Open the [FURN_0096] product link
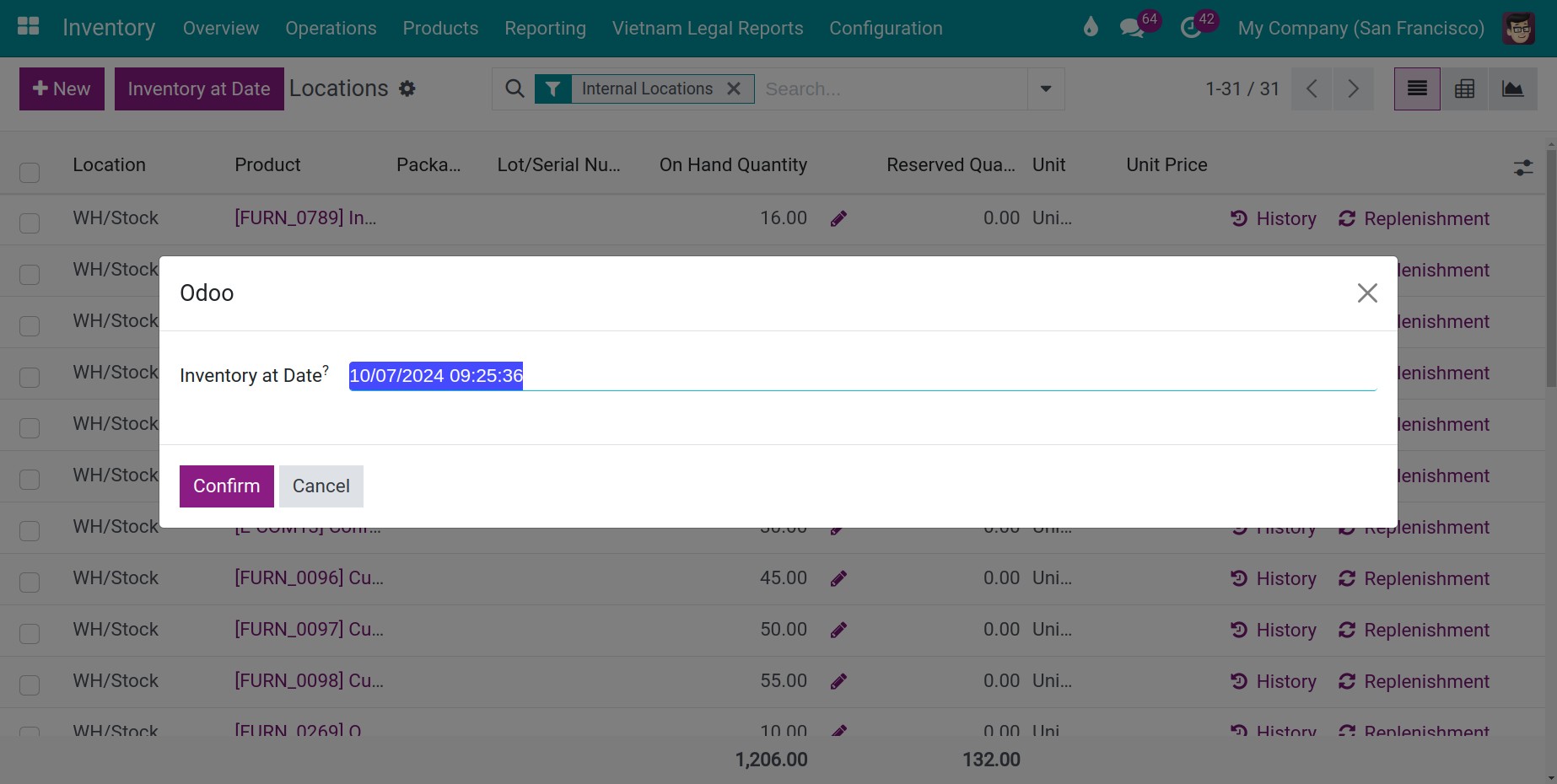 309,578
